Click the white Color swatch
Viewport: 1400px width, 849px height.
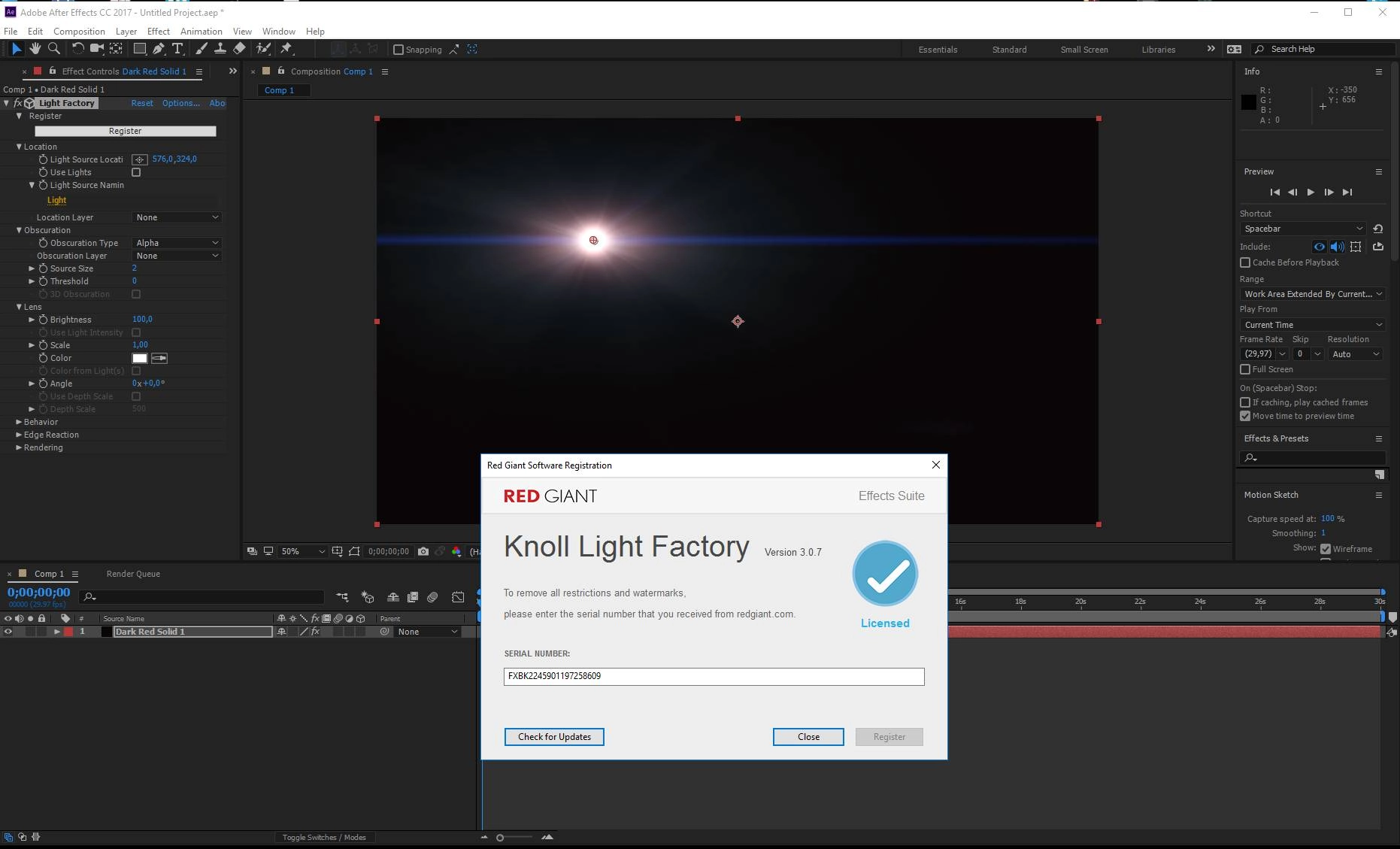[140, 358]
